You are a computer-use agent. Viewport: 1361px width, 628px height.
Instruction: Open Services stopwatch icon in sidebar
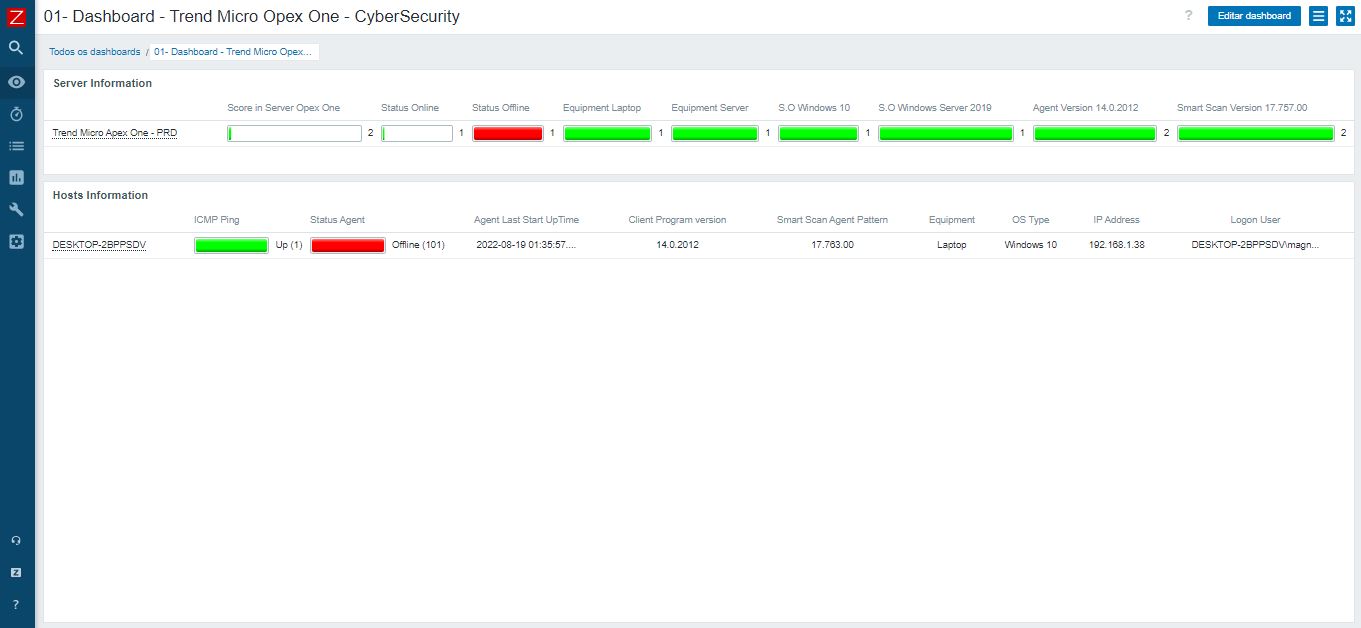(x=16, y=114)
